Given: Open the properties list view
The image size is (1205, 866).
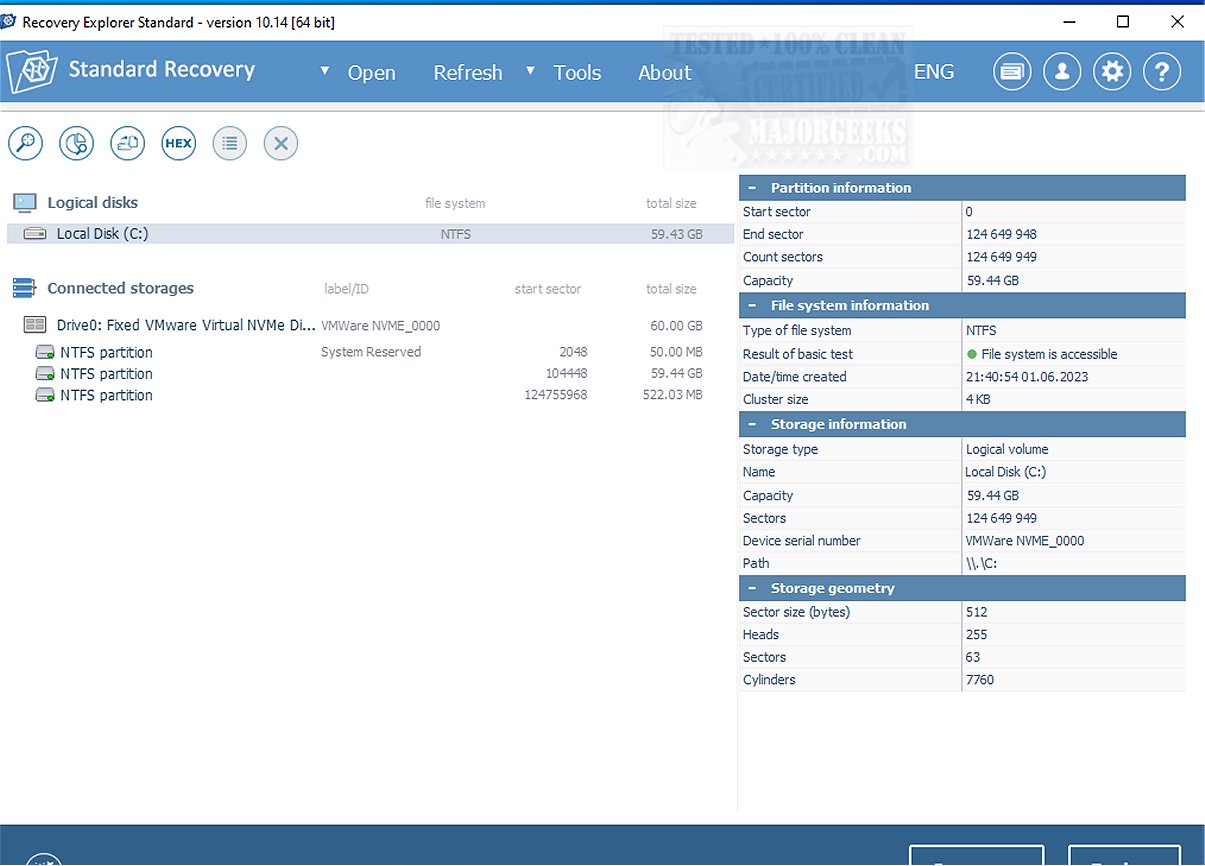Looking at the screenshot, I should click(x=229, y=143).
